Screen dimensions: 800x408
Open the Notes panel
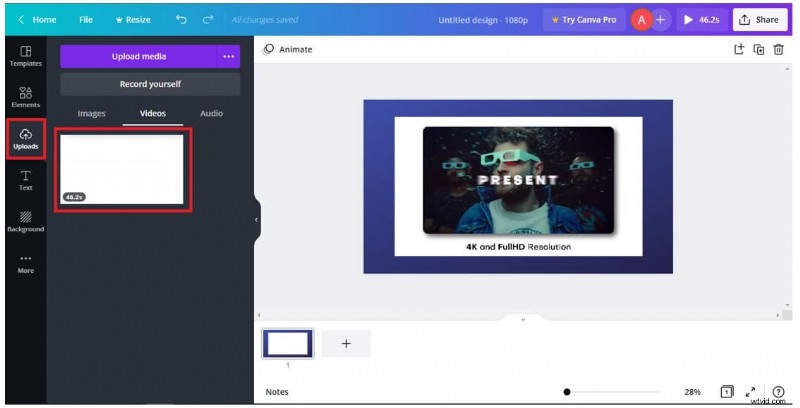point(277,392)
